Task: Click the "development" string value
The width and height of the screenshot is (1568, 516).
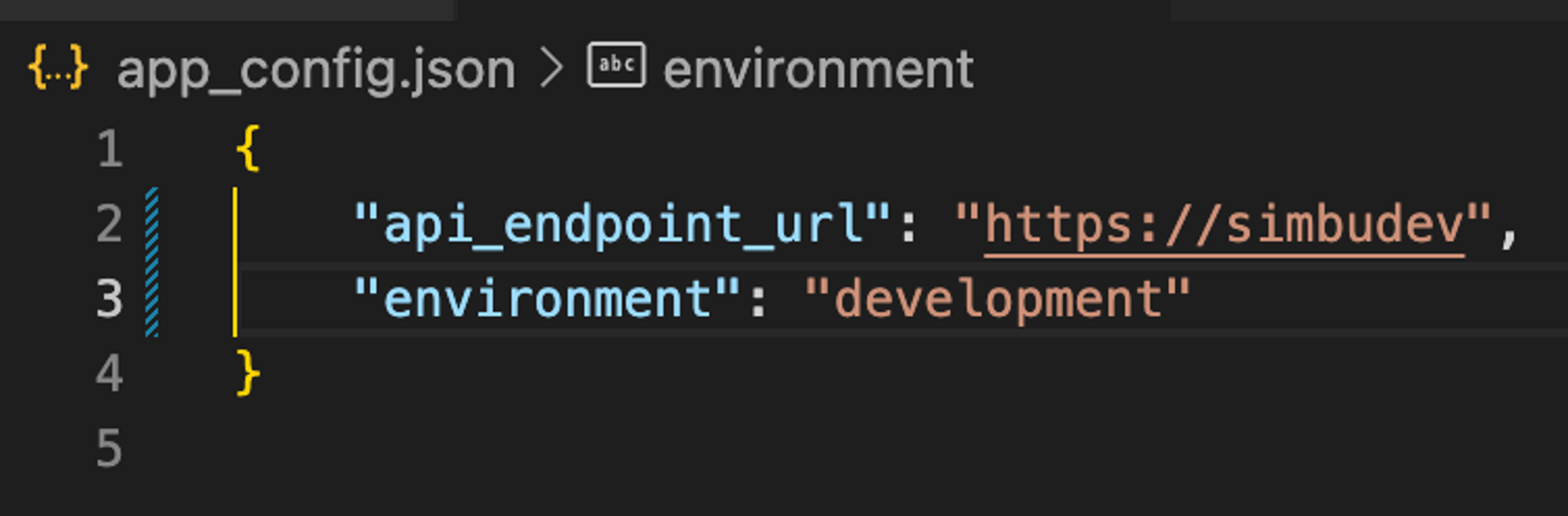Action: 998,300
